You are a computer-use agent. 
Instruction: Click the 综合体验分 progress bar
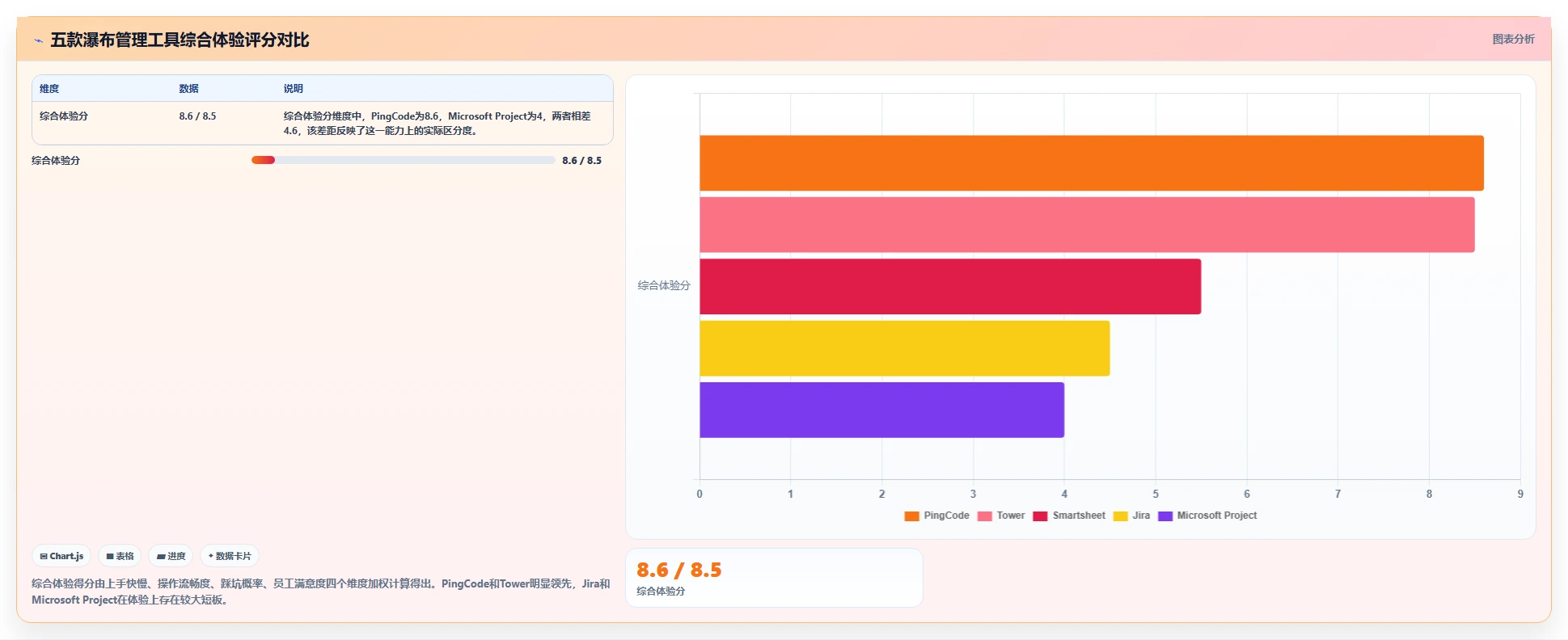coord(403,160)
